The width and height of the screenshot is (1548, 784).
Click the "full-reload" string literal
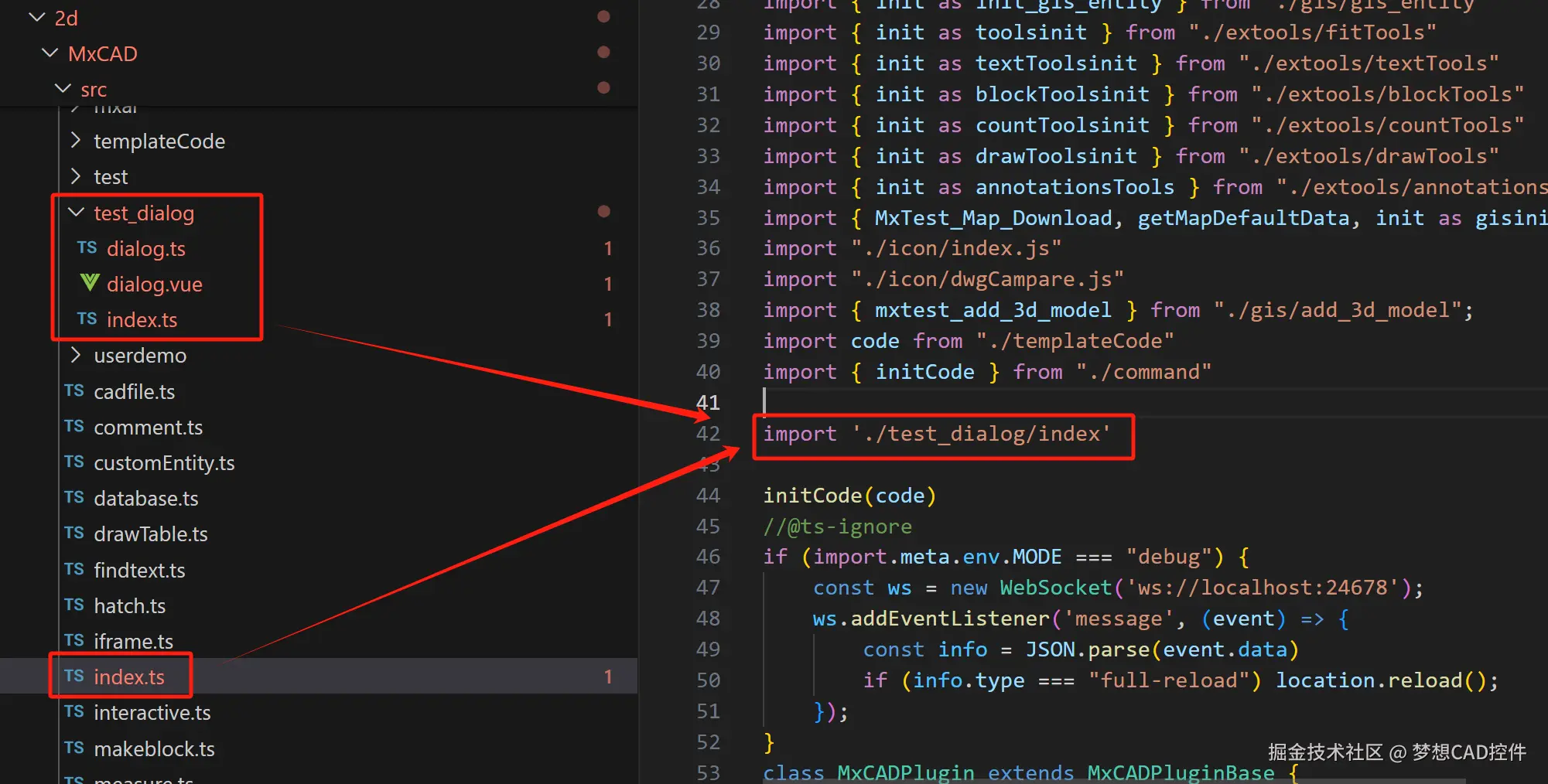click(x=1174, y=680)
